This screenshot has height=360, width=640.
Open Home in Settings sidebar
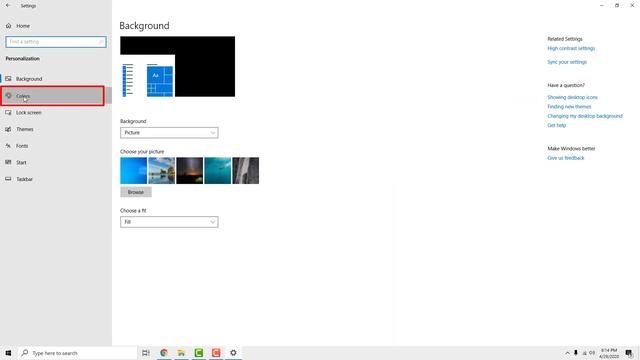click(23, 26)
